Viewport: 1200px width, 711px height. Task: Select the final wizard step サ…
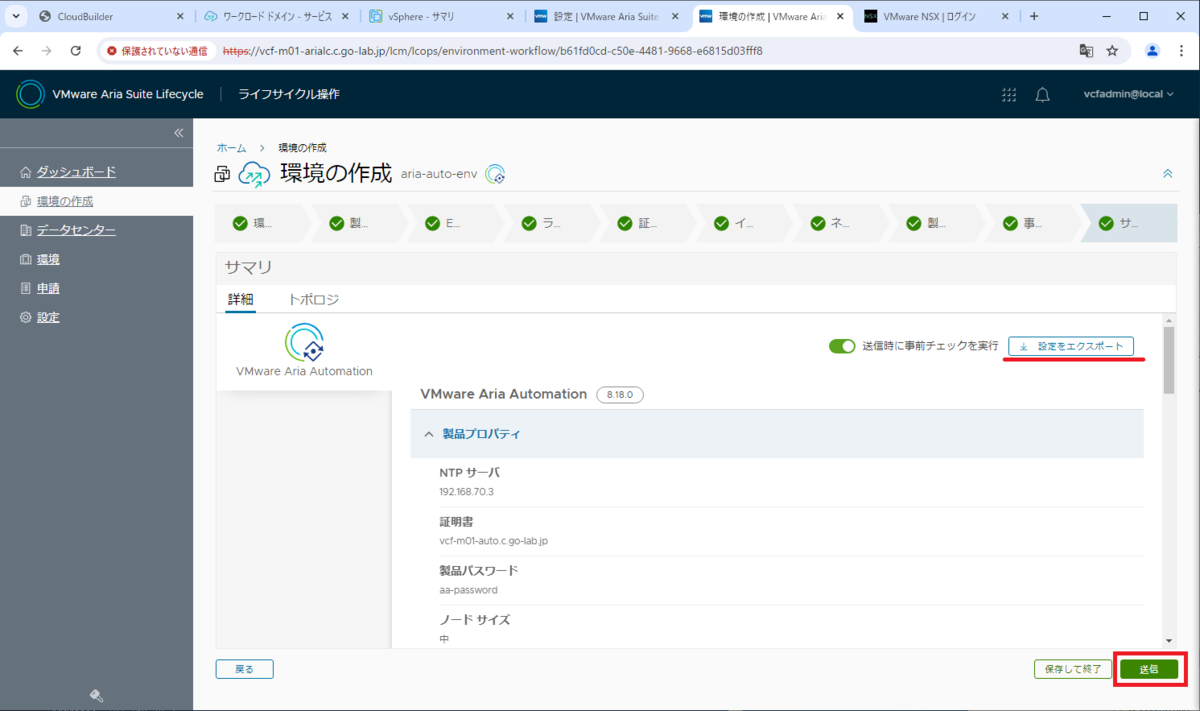click(x=1129, y=223)
